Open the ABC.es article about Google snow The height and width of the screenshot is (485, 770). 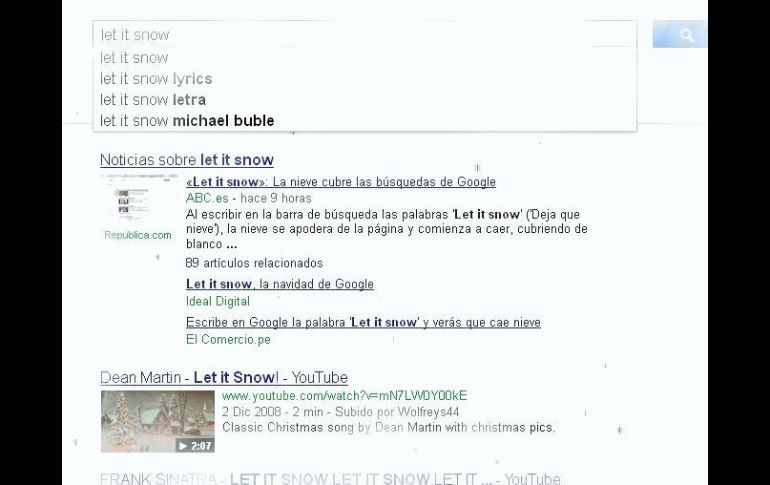[340, 182]
